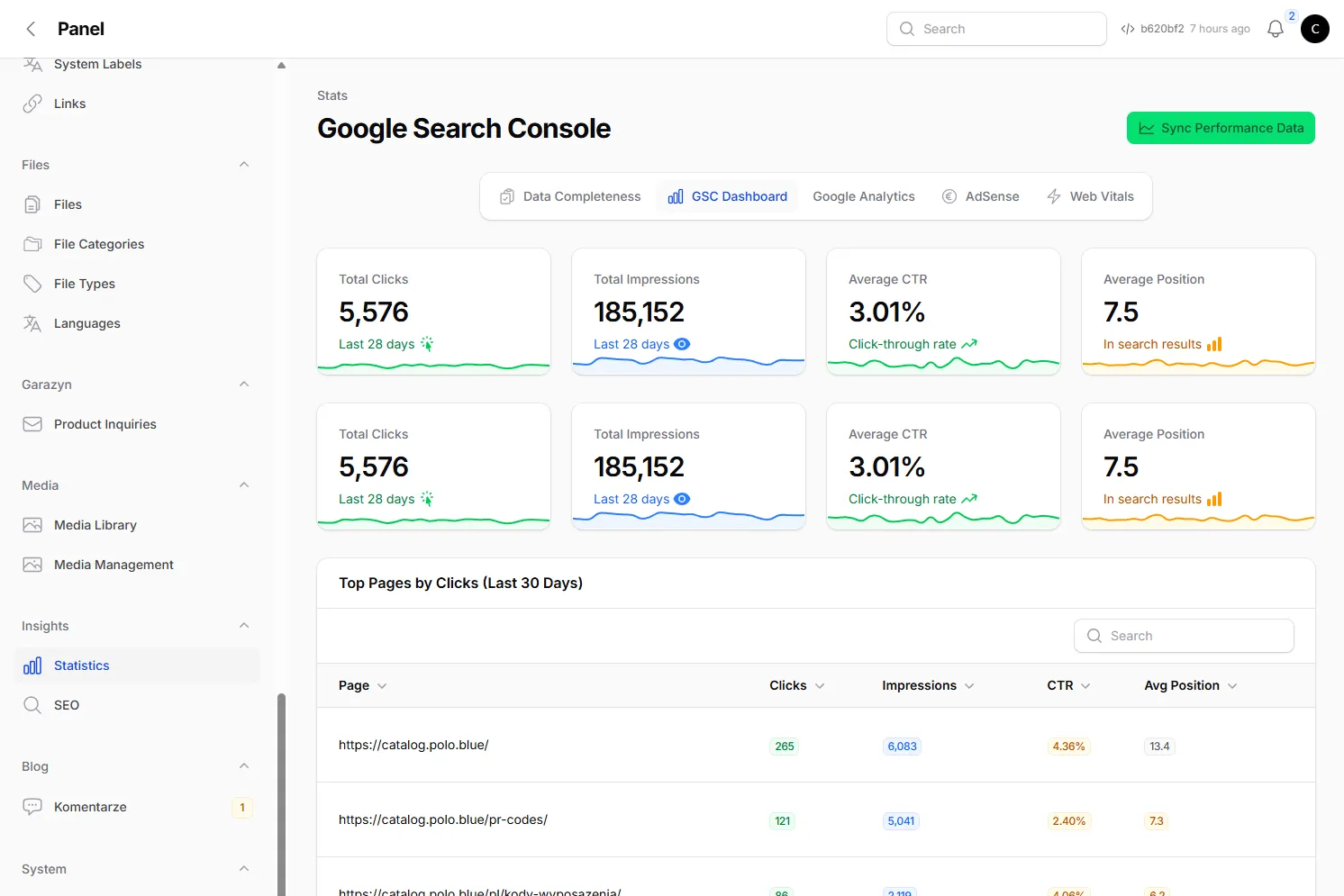Click https://catalog.polo.blue/pr-codes/ page row
The width and height of the screenshot is (1344, 896).
coord(816,819)
